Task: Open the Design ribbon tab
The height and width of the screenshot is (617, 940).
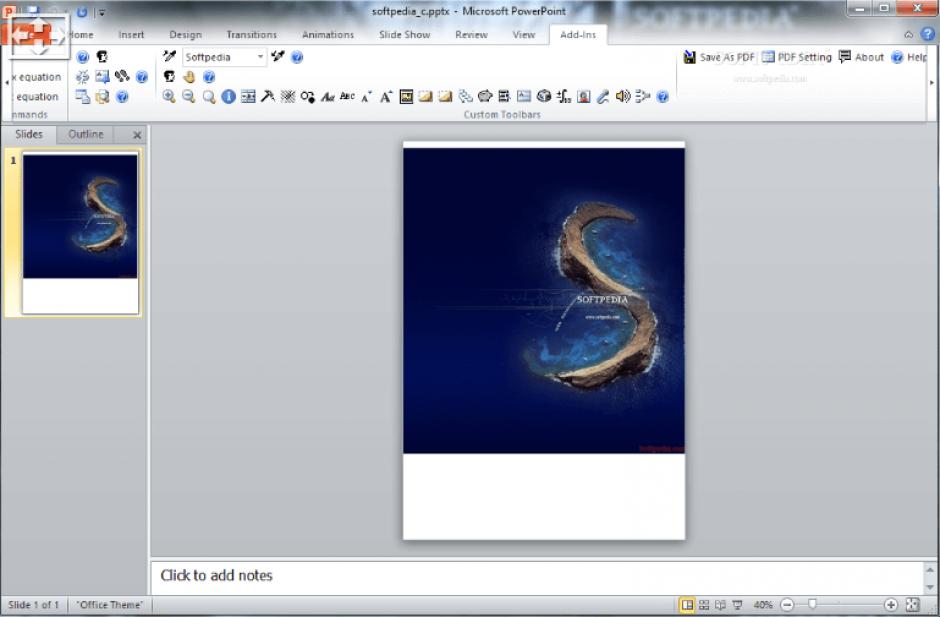Action: (x=185, y=35)
